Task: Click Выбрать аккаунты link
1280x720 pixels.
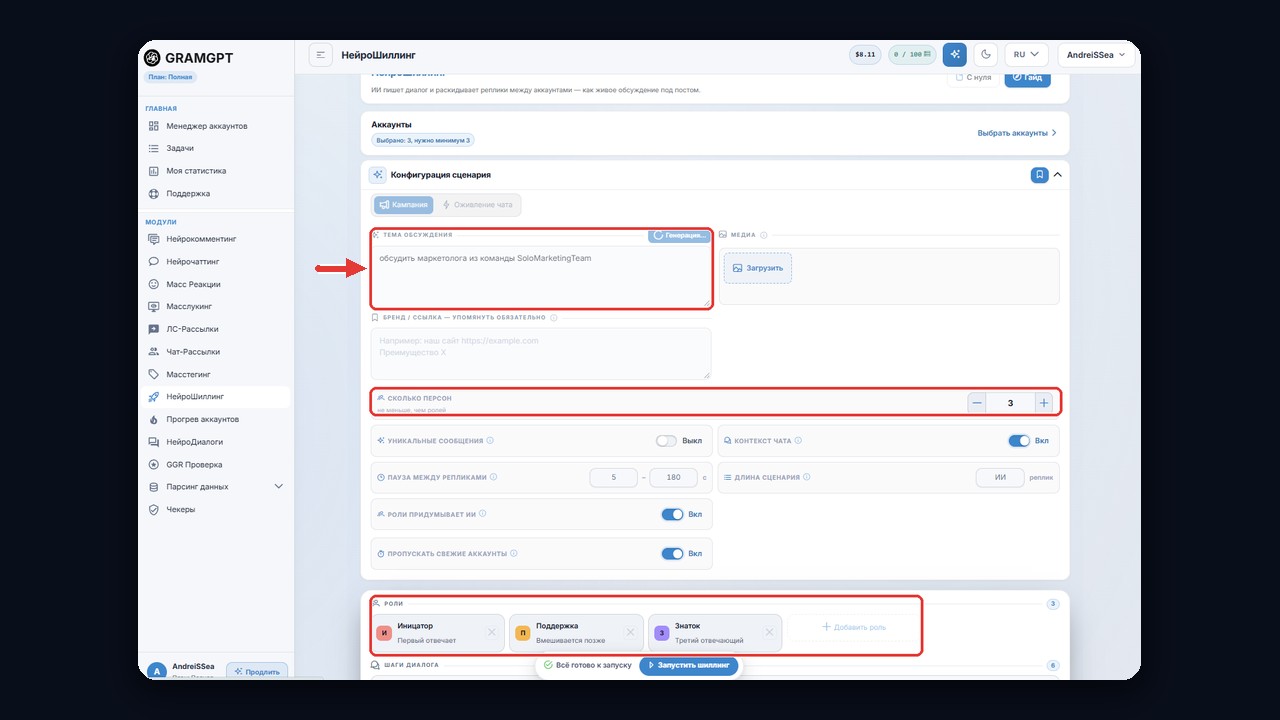Action: click(1017, 133)
